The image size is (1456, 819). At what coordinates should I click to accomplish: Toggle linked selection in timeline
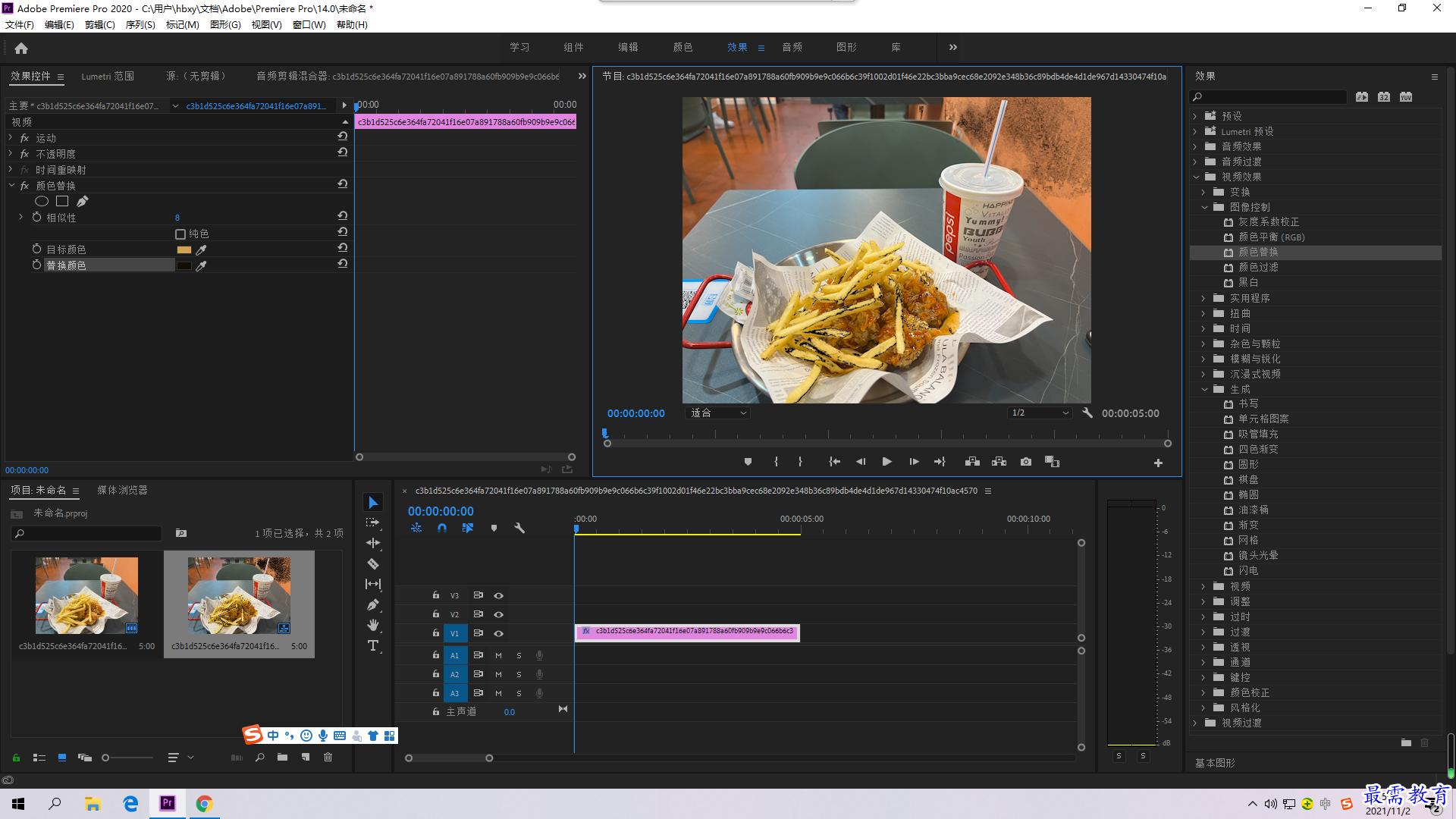[x=468, y=528]
